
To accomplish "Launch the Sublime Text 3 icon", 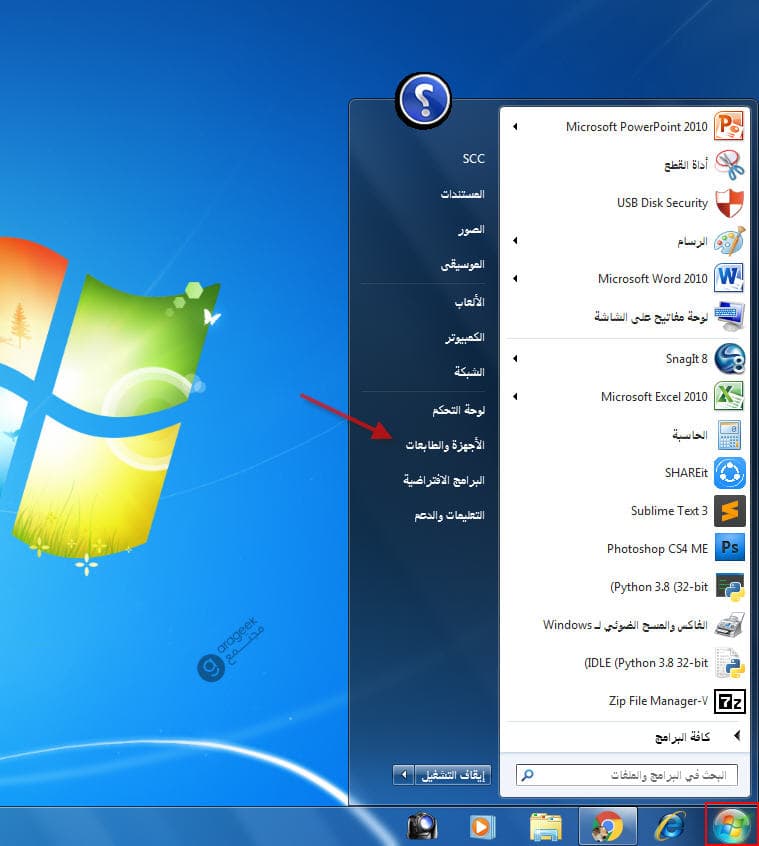I will click(729, 511).
